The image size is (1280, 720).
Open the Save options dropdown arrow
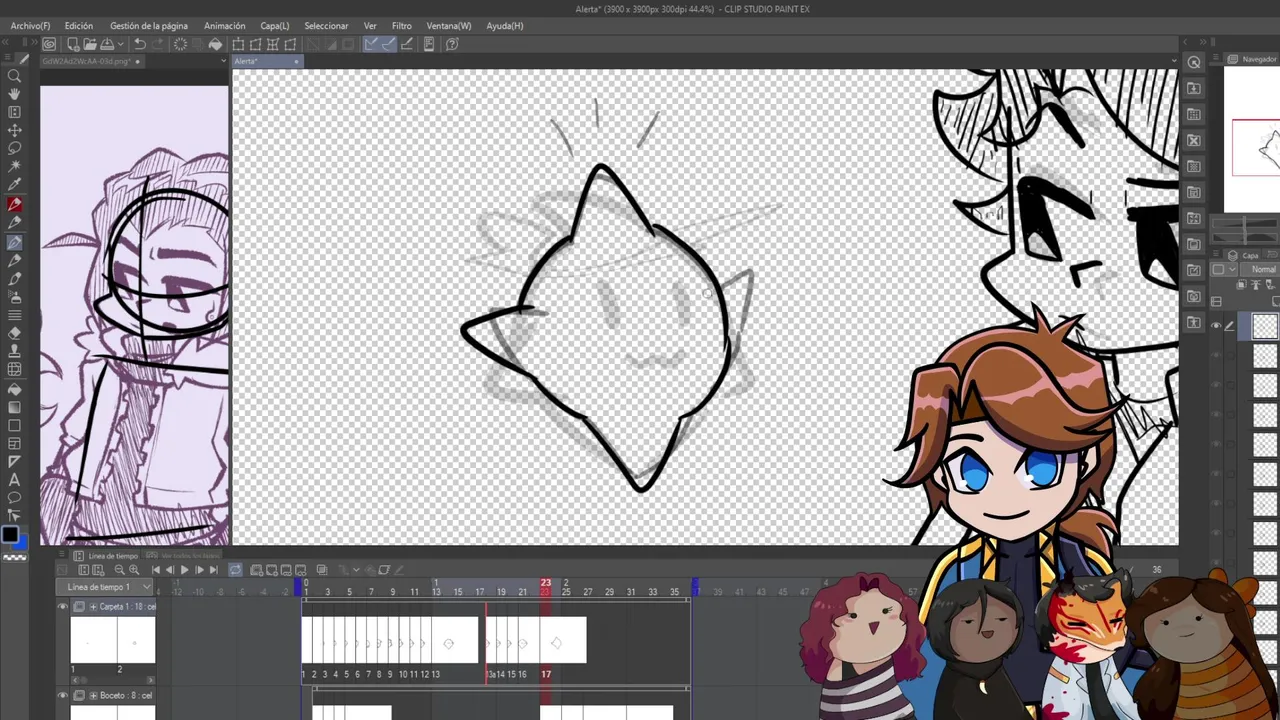tap(120, 44)
